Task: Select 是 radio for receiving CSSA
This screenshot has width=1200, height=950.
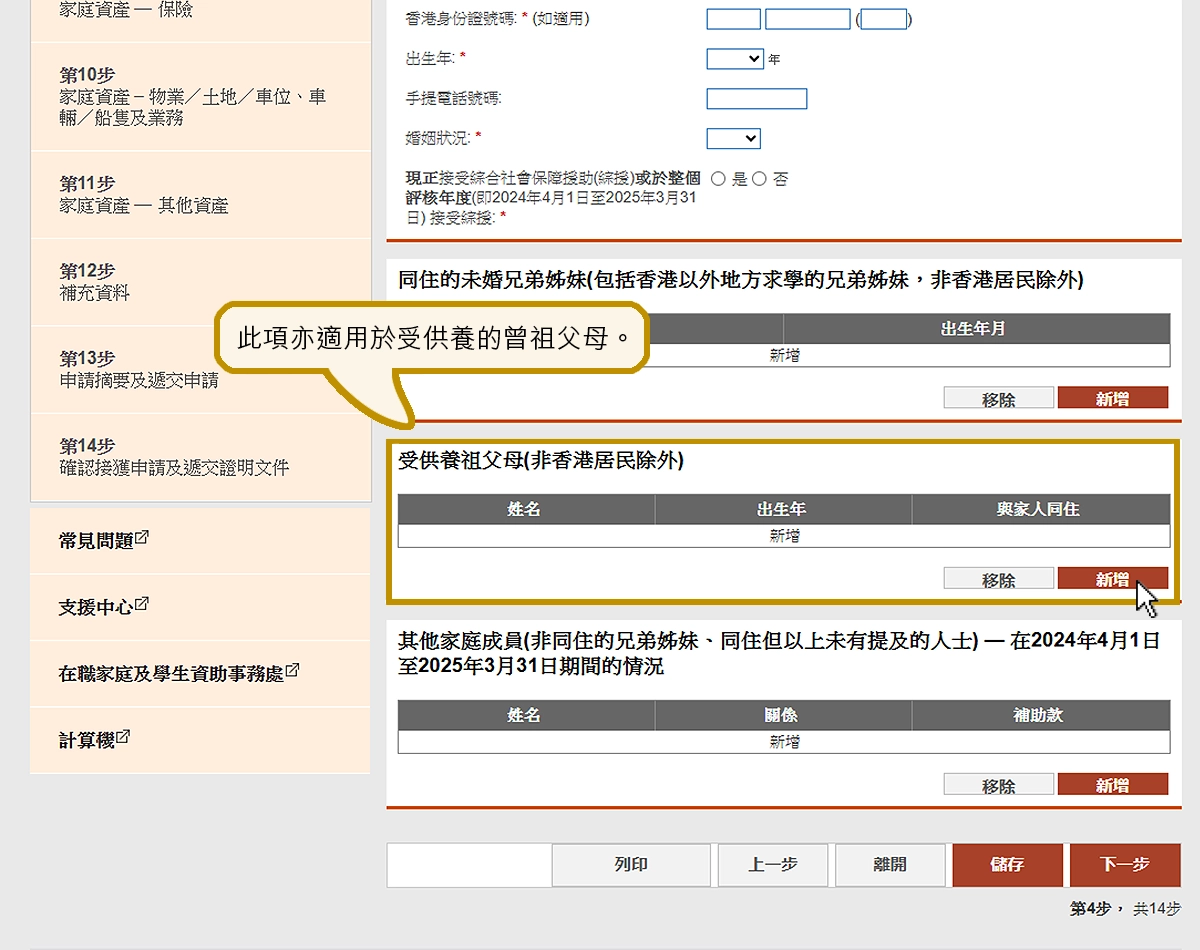Action: [718, 179]
